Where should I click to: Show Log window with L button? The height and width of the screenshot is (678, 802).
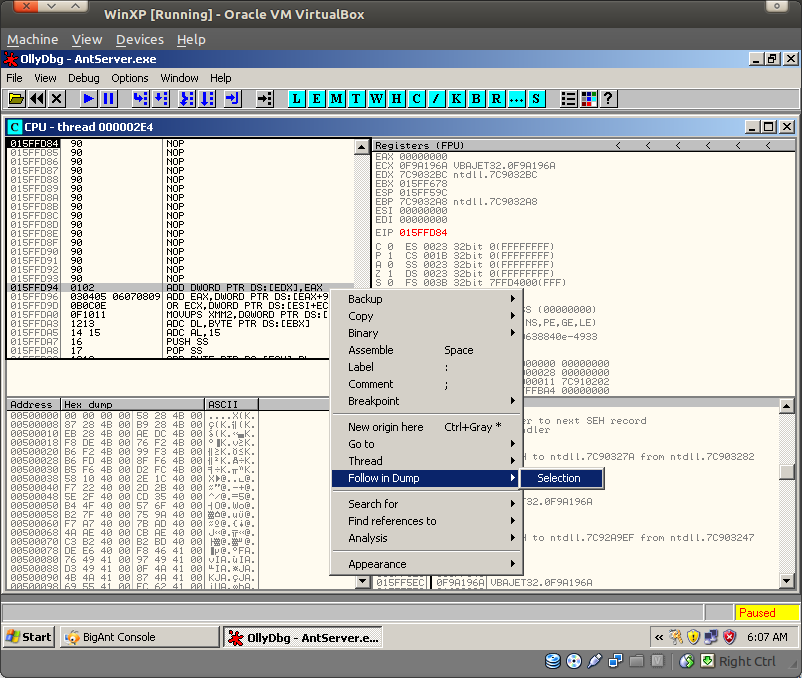click(297, 98)
